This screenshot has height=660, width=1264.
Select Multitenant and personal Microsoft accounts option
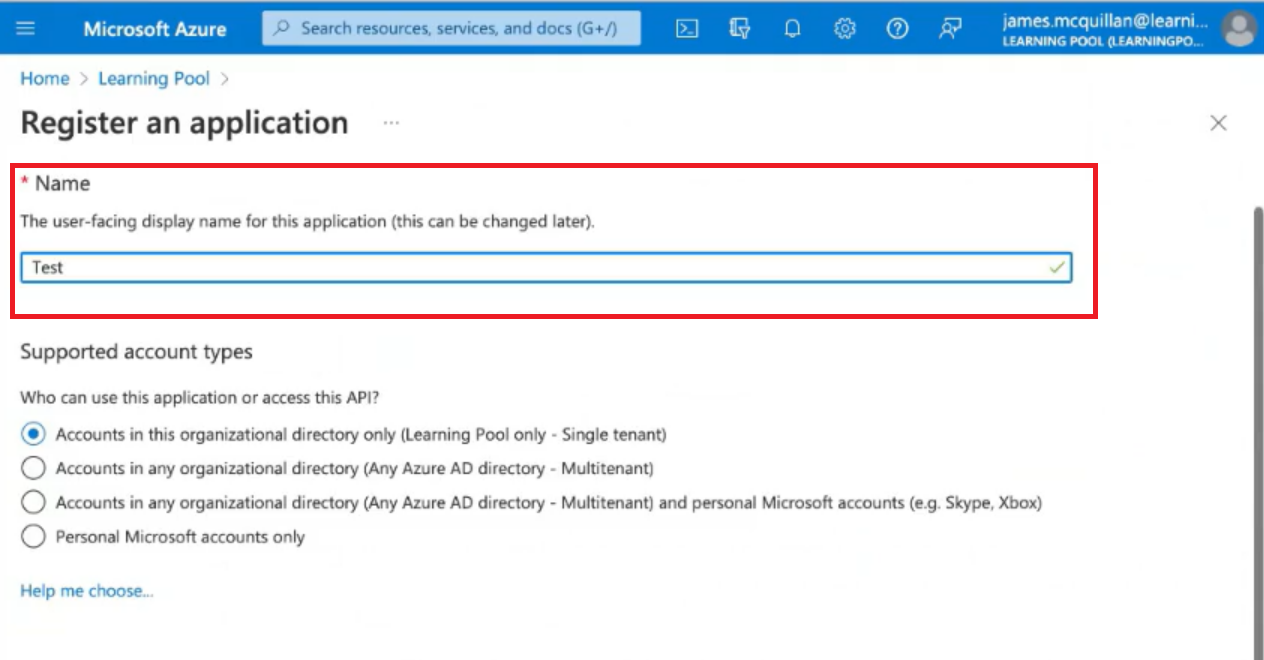33,502
